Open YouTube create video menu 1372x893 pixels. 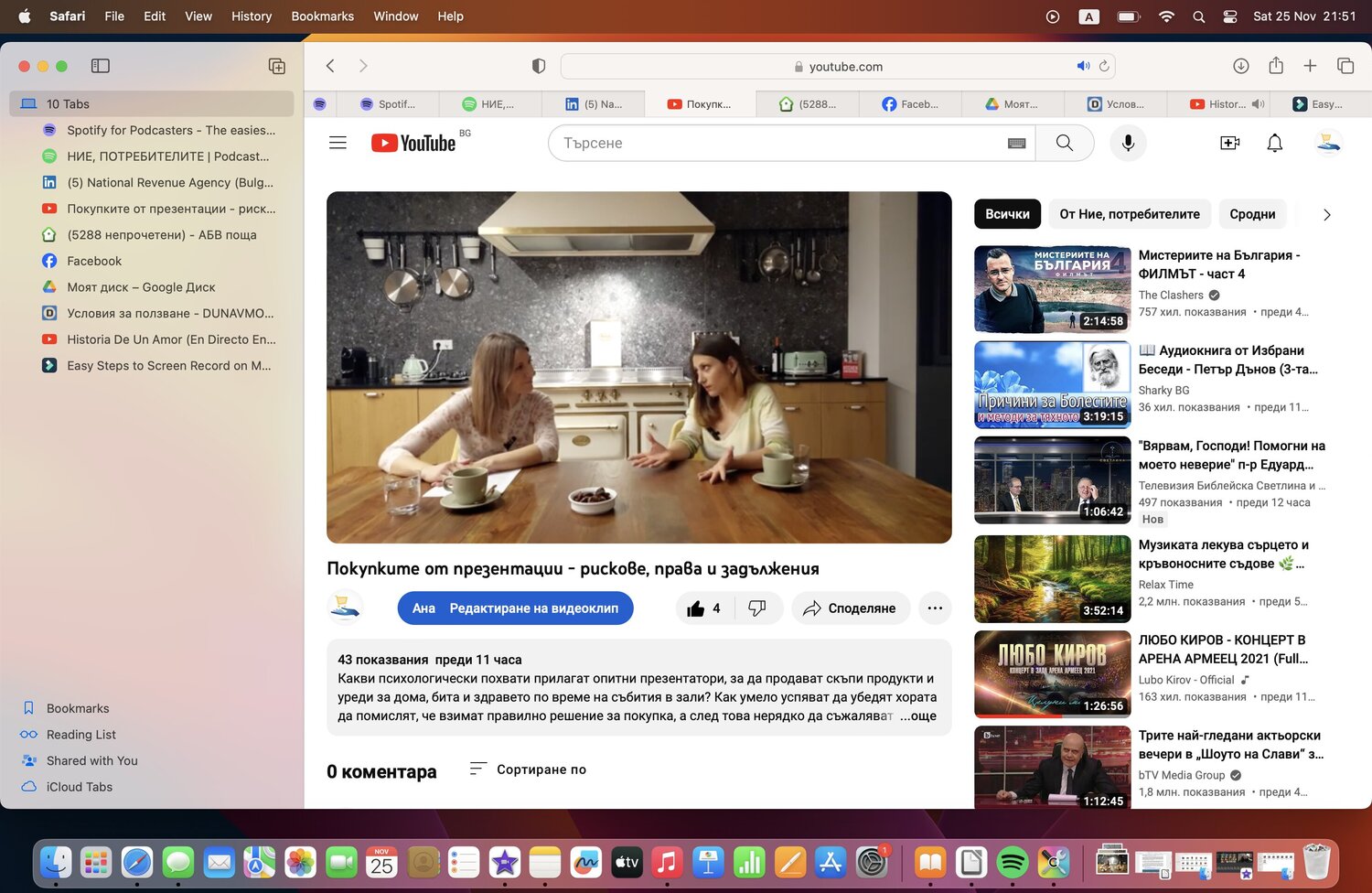tap(1230, 143)
